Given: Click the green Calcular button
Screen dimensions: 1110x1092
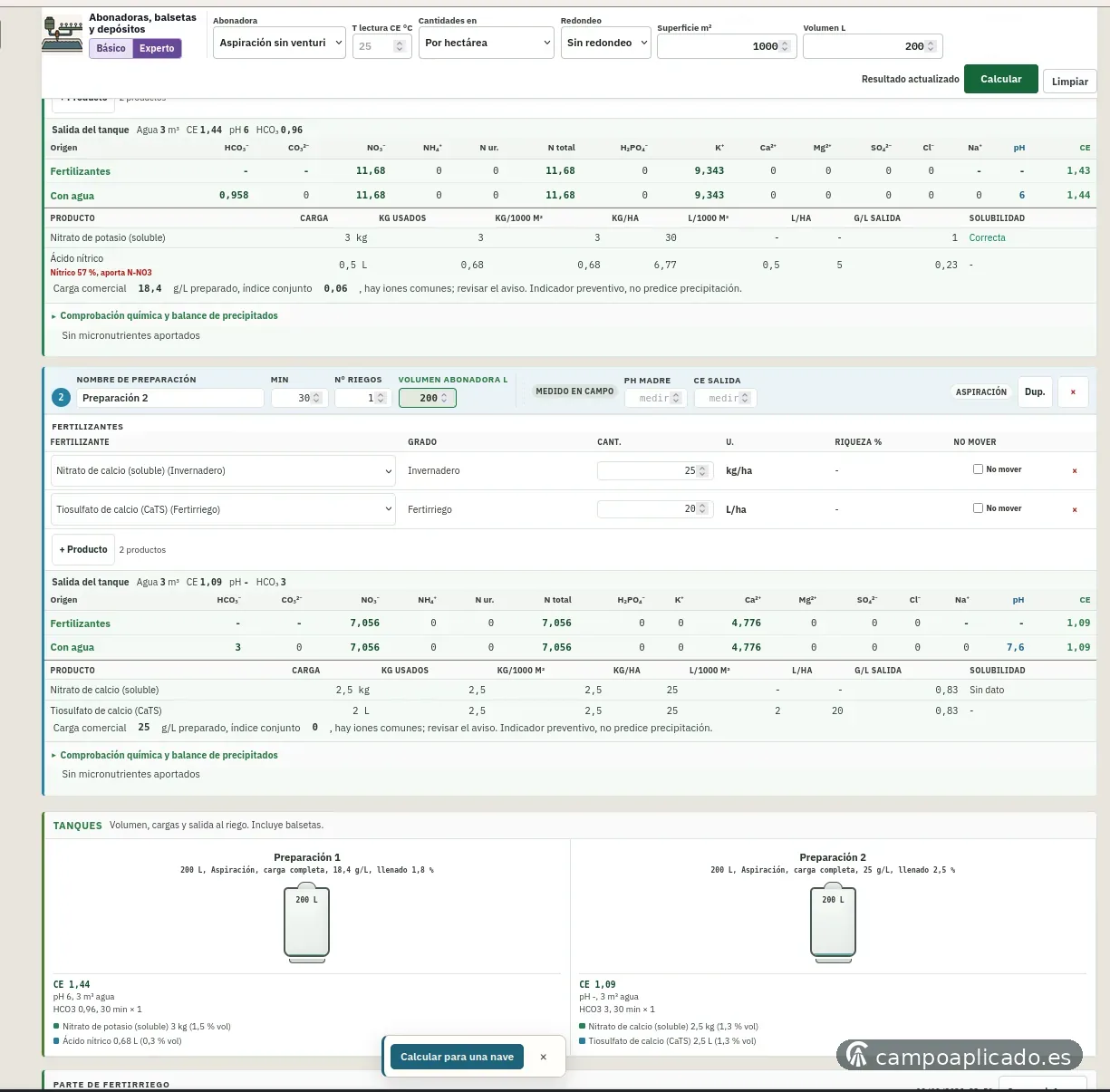Looking at the screenshot, I should [1001, 79].
